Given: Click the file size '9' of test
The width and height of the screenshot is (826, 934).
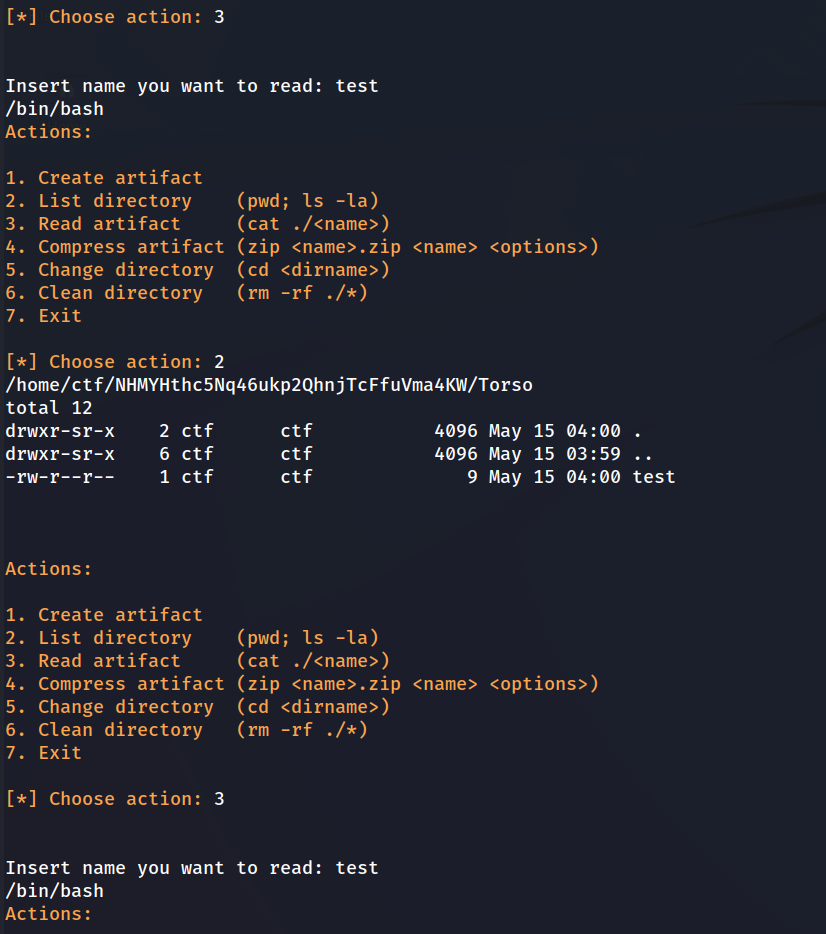Looking at the screenshot, I should click(472, 477).
